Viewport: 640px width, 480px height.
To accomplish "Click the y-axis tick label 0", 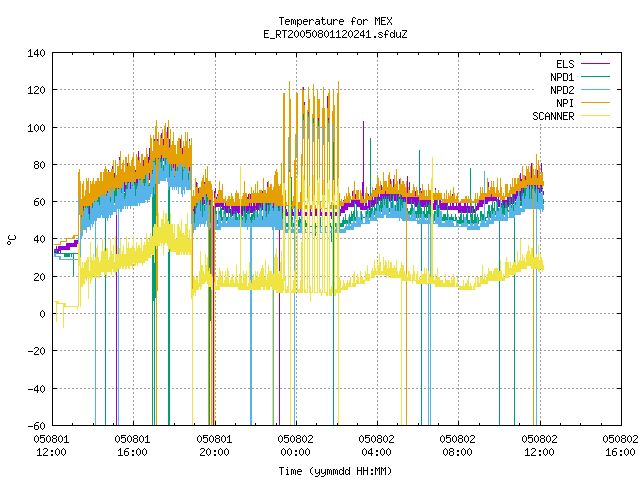I will [42, 314].
